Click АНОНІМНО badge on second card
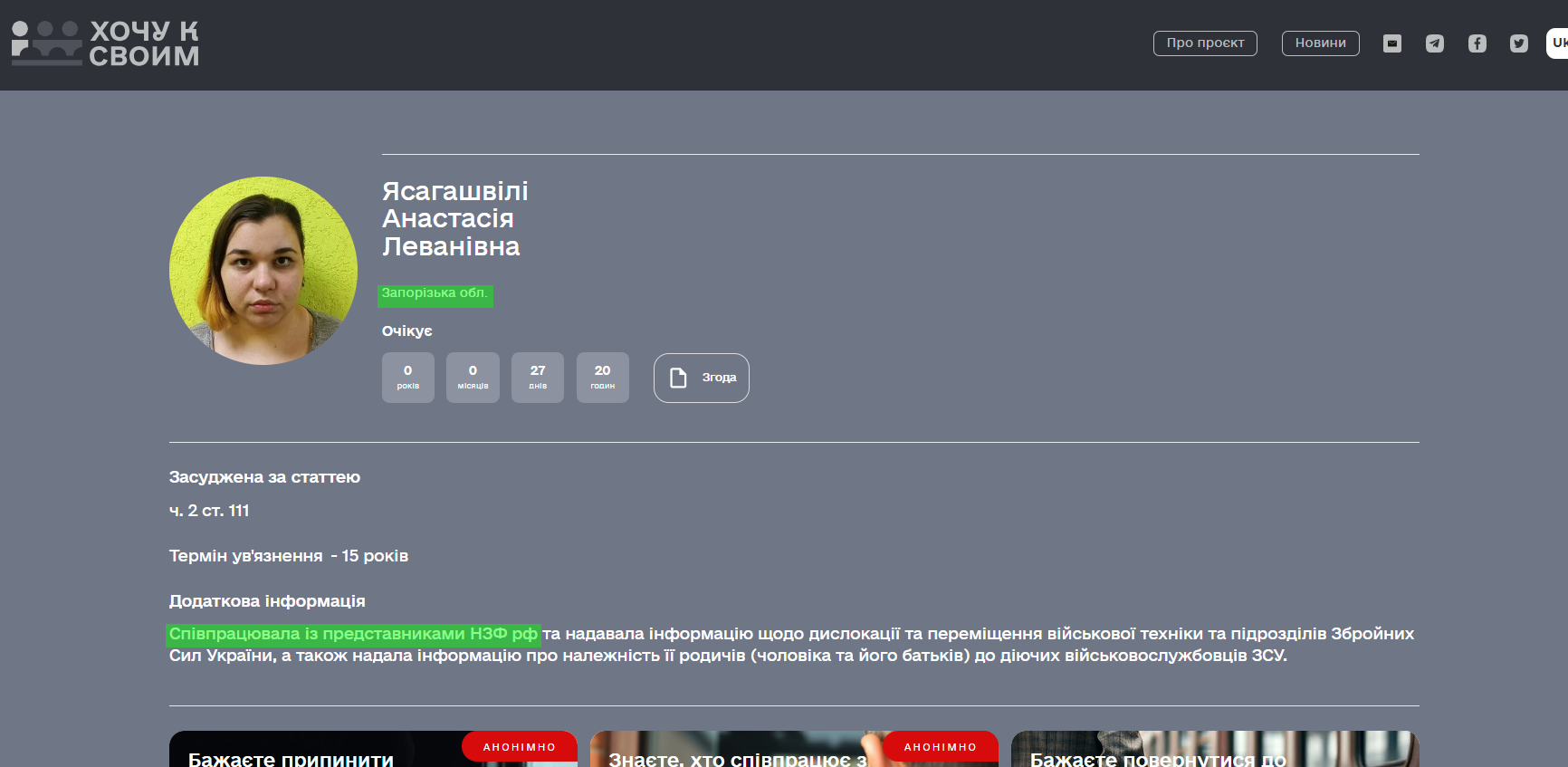 [940, 747]
